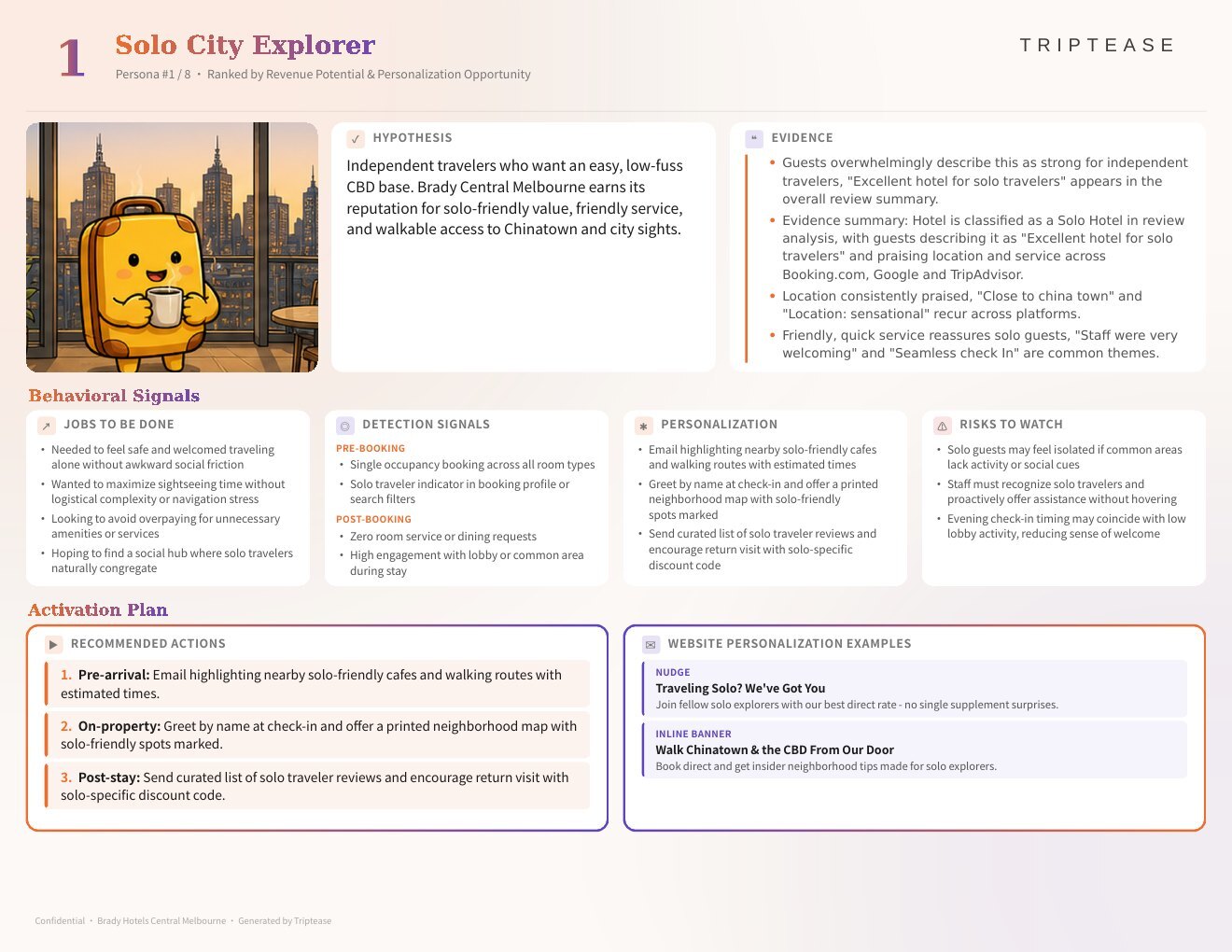Click the Evidence quotation mark icon
The image size is (1232, 952).
(x=754, y=139)
